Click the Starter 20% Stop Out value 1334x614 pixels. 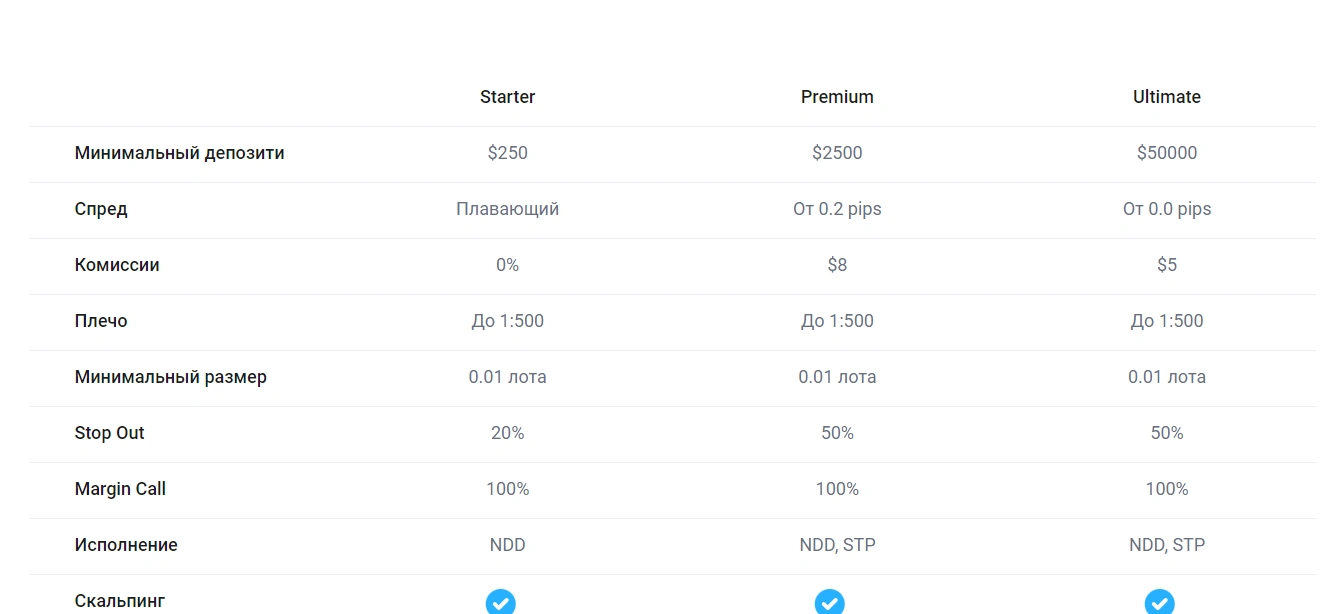click(507, 433)
